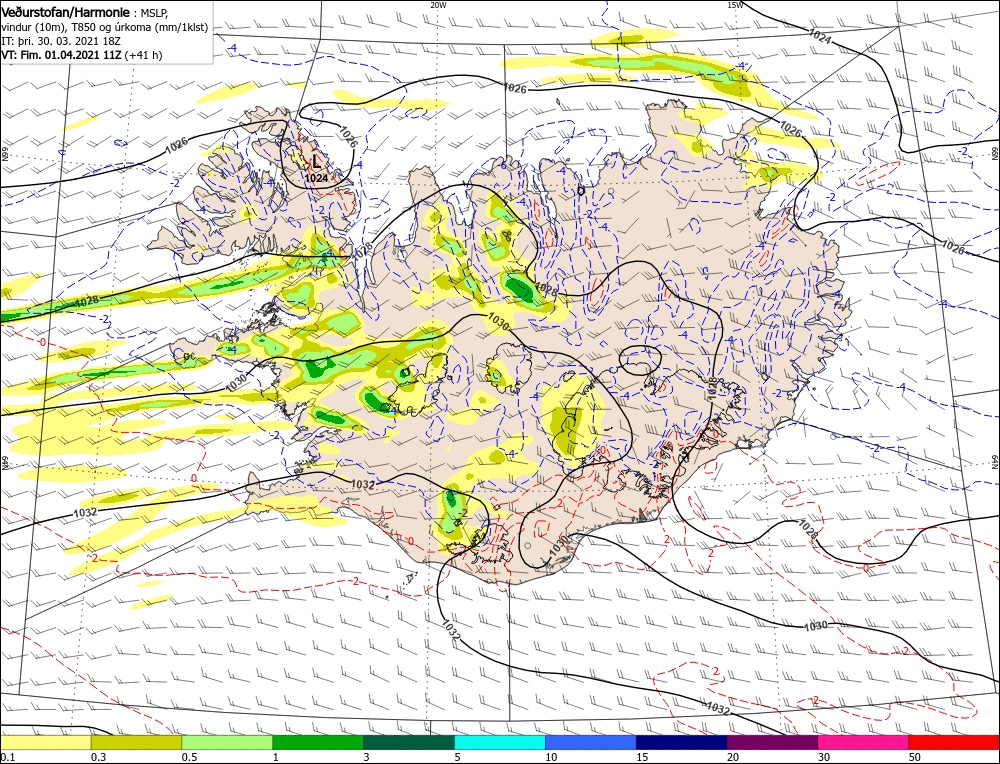Viewport: 1000px width, 764px height.
Task: Click the "T850 og úrkoma (mm/1klst)" text
Action: tap(143, 27)
